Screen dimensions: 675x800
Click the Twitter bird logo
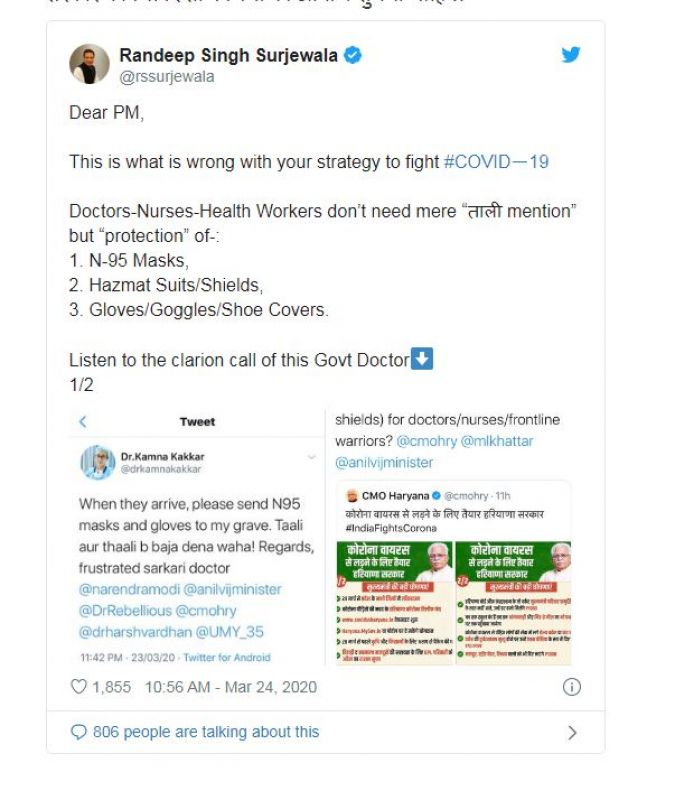(x=571, y=55)
